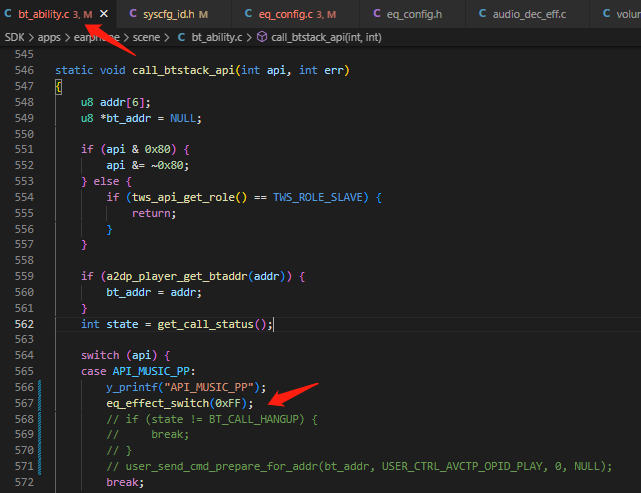The width and height of the screenshot is (641, 493).
Task: Click the C file icon on bt_ability.c tab
Action: [8, 14]
